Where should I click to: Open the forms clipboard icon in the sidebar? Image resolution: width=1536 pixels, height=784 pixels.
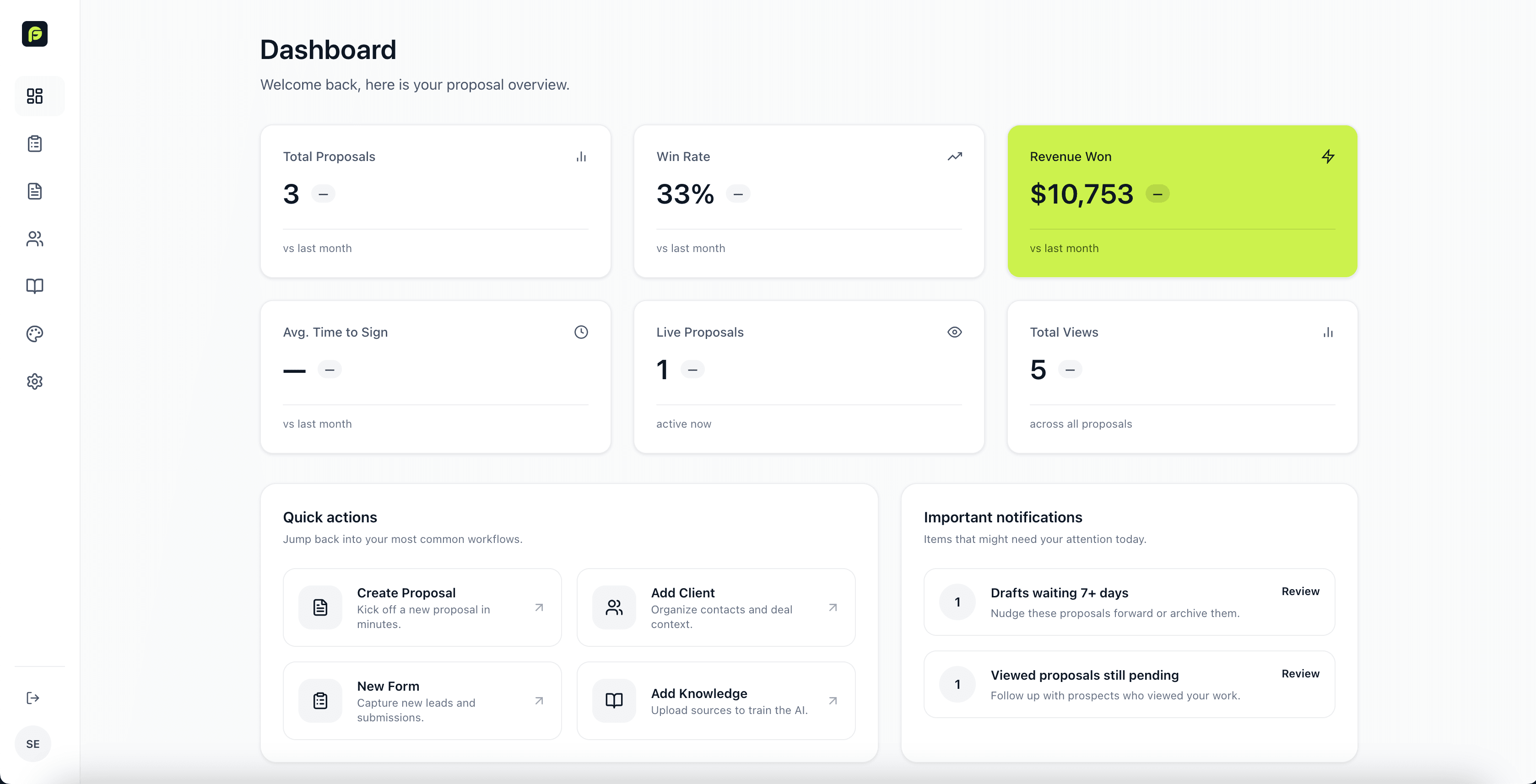point(35,144)
